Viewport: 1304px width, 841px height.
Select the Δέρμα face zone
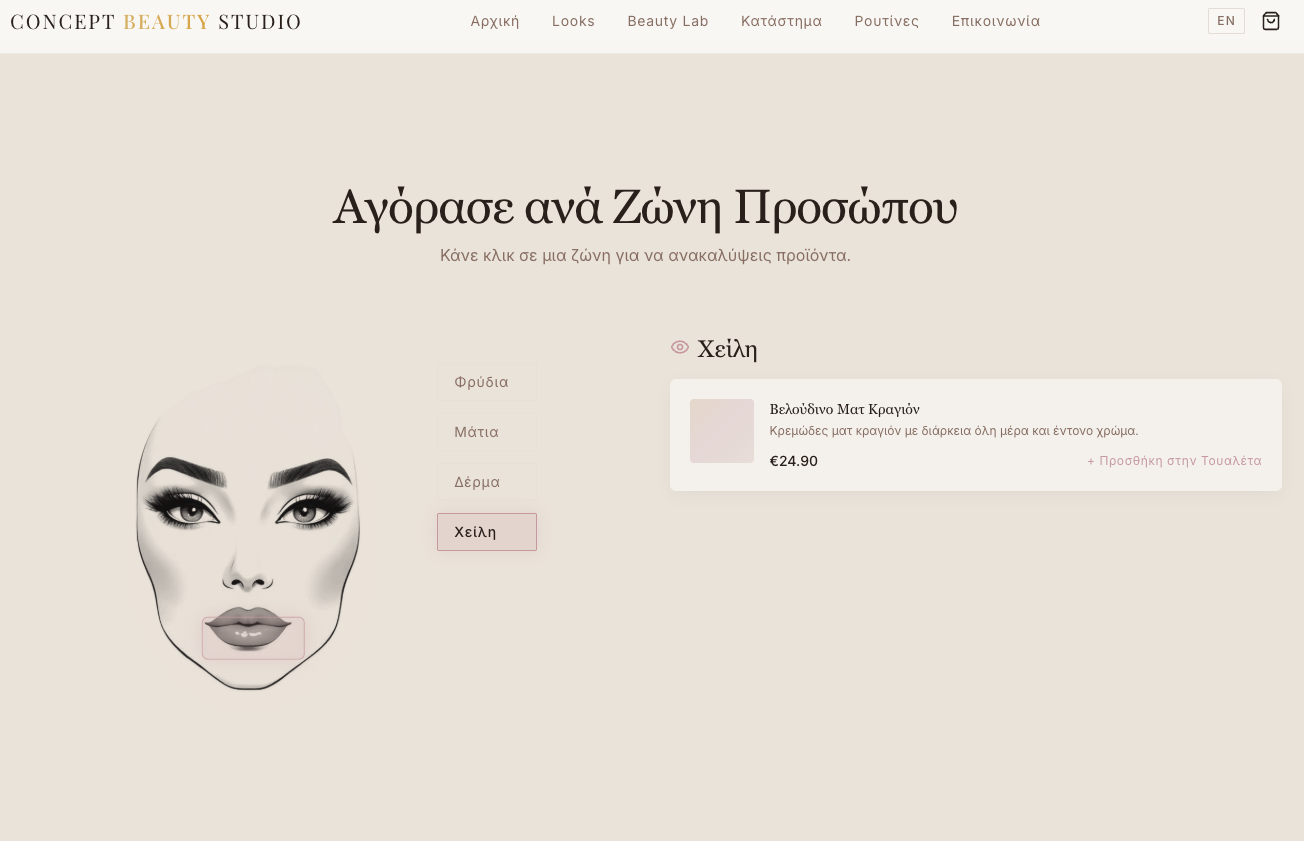tap(487, 482)
